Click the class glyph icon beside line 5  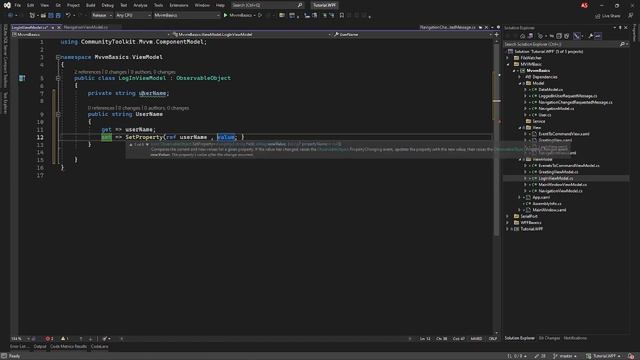tap(22, 78)
